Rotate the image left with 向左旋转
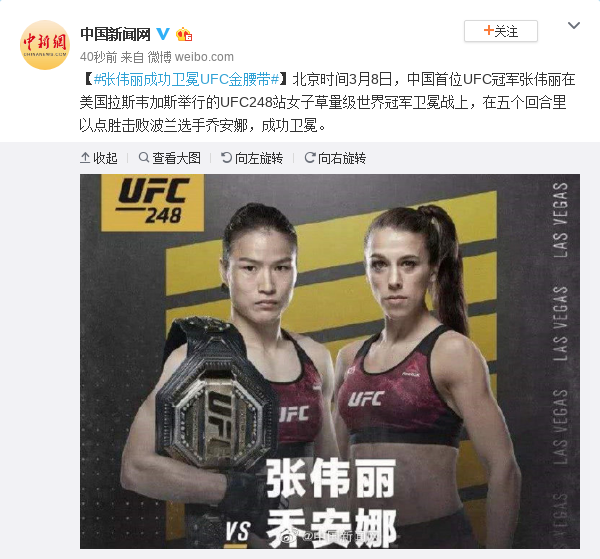The height and width of the screenshot is (559, 600). [252, 158]
